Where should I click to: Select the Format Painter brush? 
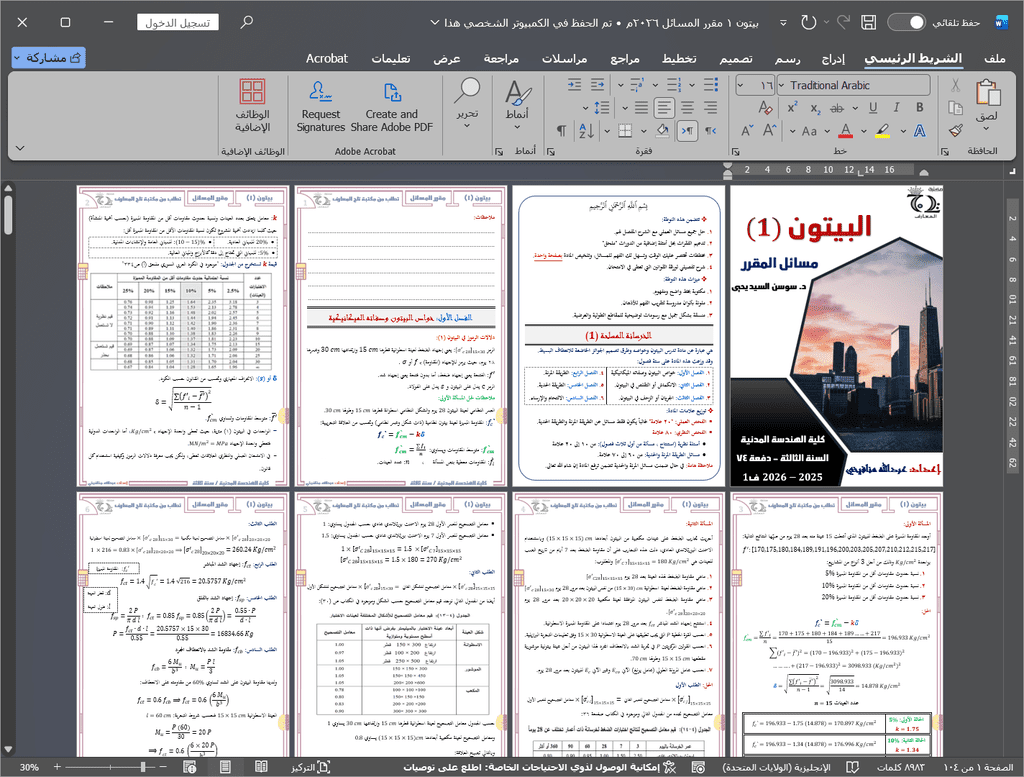pos(955,131)
